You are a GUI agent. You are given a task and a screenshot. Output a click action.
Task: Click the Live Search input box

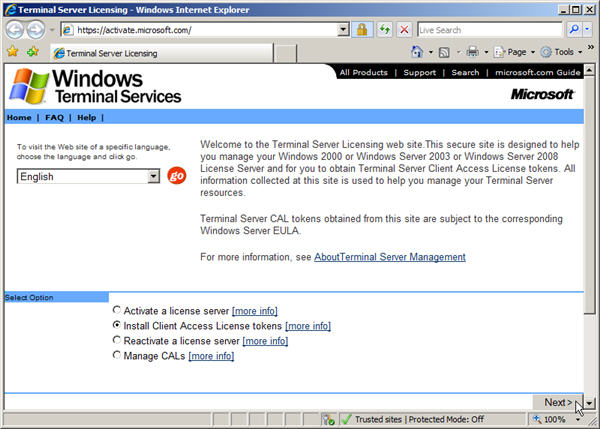(x=490, y=30)
